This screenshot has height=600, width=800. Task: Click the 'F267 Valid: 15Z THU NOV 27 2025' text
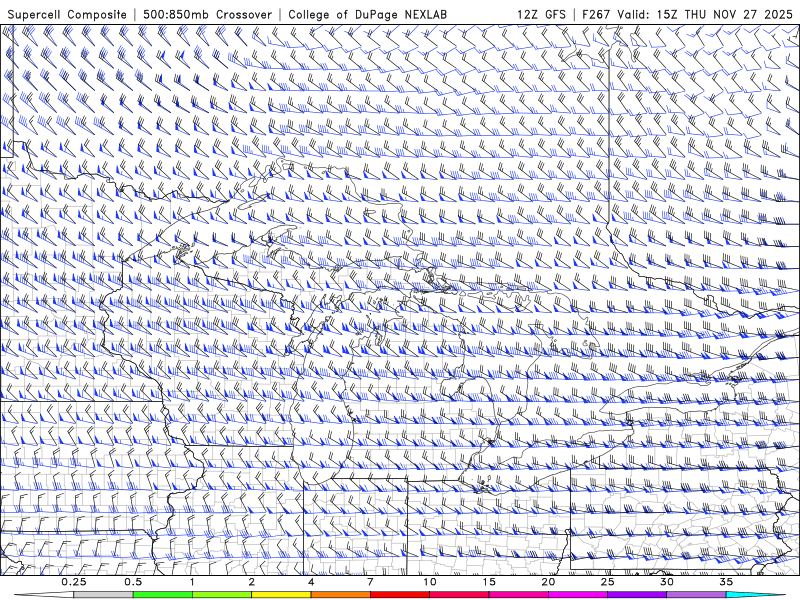click(x=687, y=15)
